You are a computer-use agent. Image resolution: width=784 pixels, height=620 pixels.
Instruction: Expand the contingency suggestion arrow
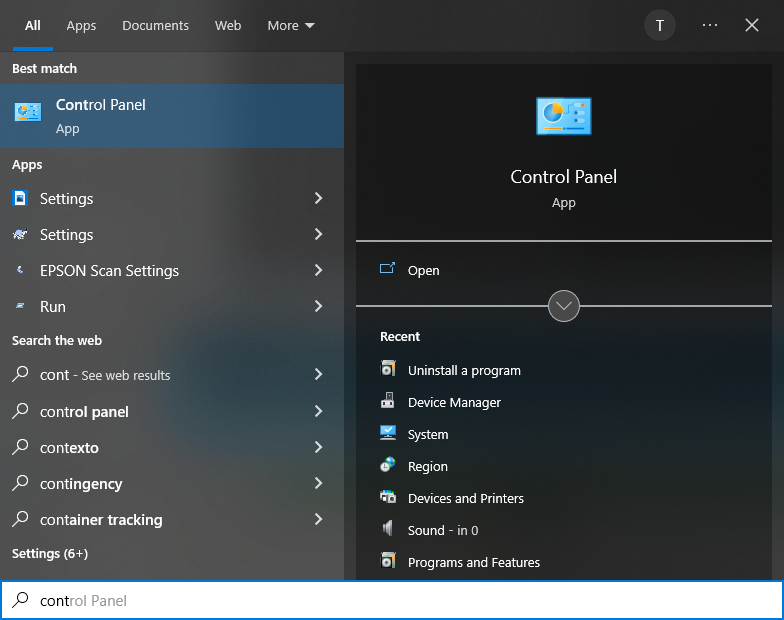(x=318, y=483)
